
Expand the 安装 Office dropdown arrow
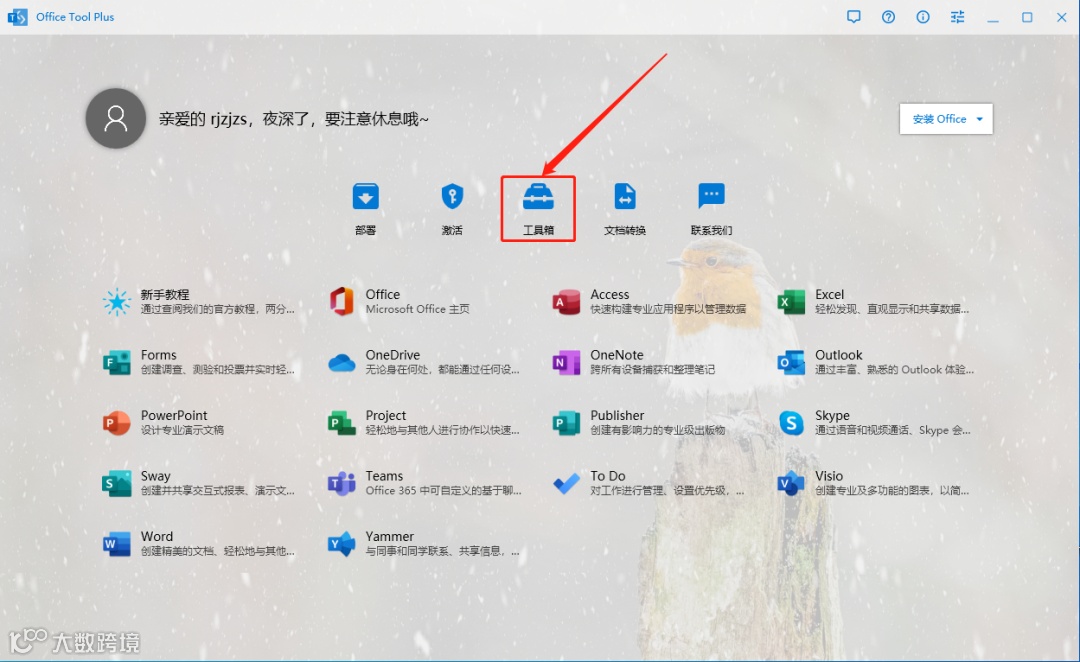979,119
